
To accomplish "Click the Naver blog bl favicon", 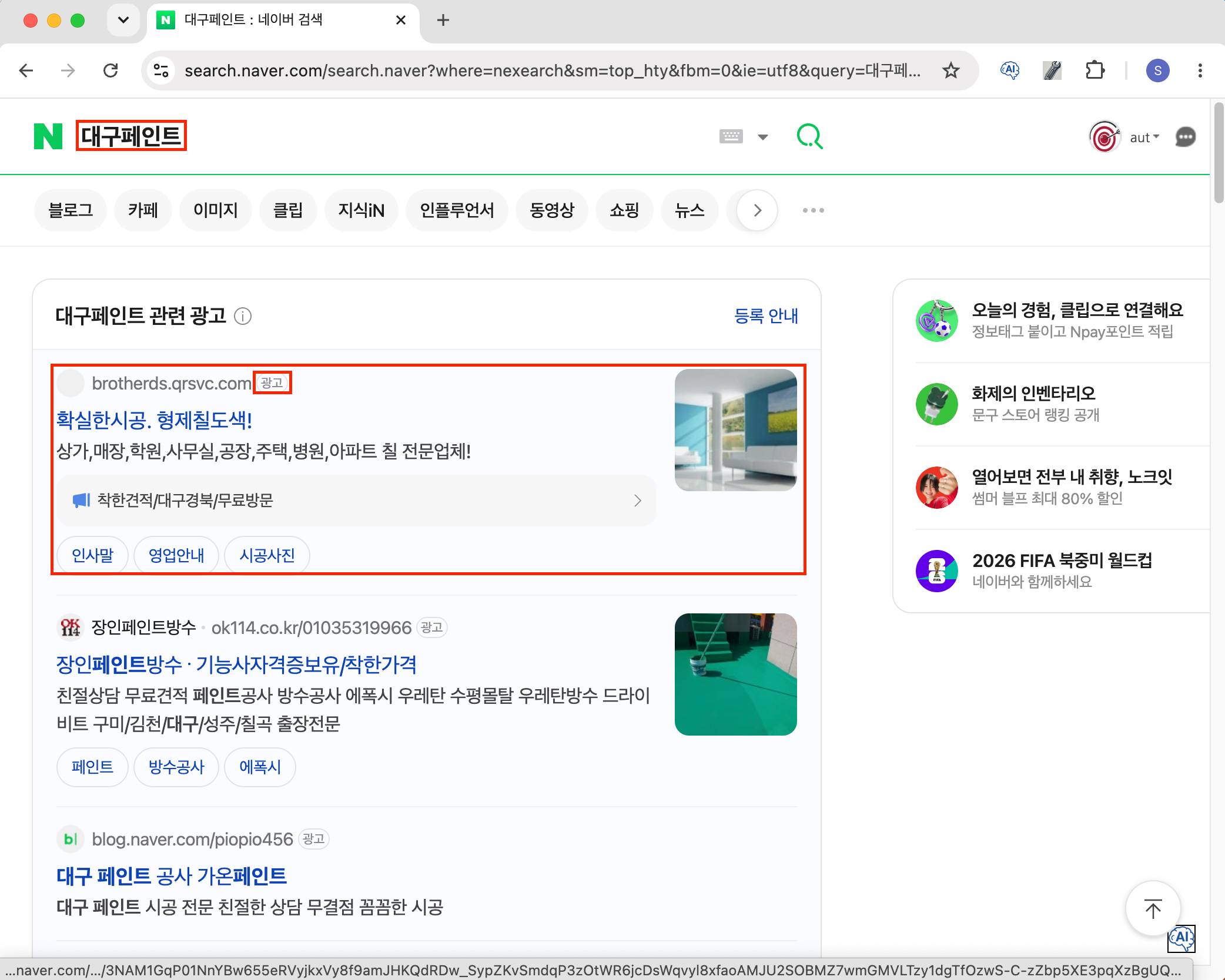I will coord(71,839).
